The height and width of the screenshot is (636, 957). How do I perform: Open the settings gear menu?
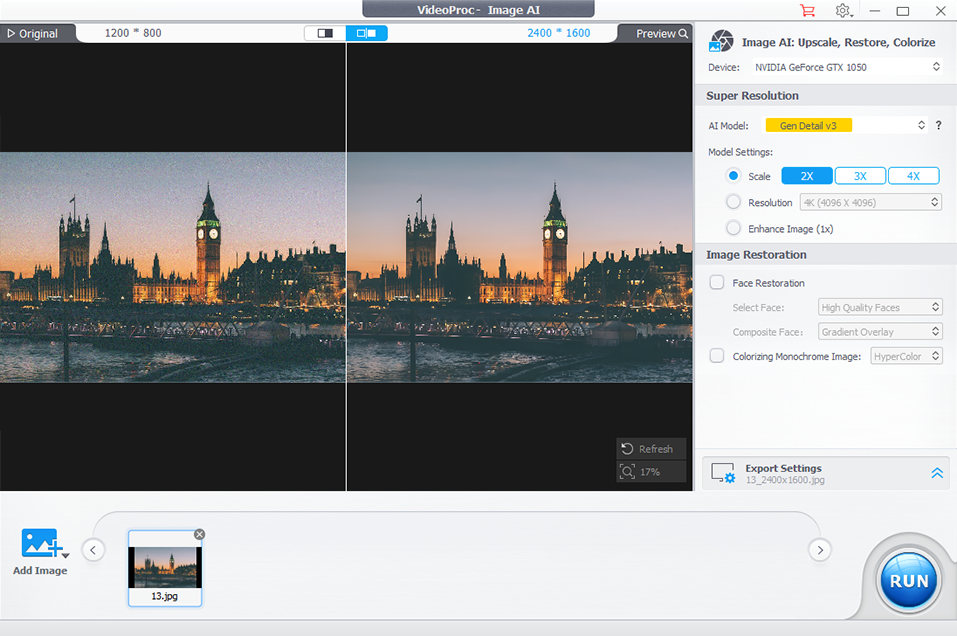(x=843, y=11)
